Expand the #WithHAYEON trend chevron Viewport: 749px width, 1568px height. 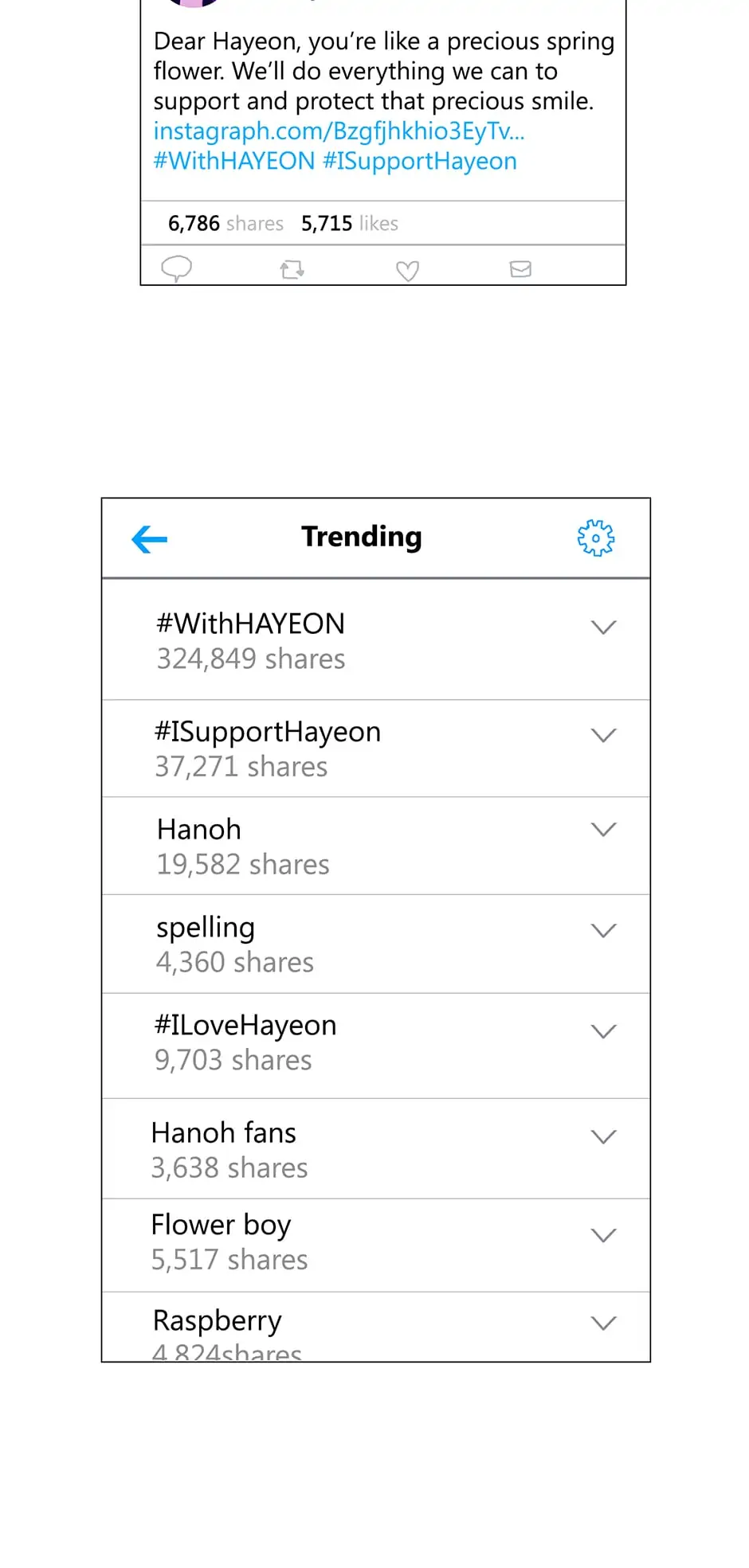604,628
